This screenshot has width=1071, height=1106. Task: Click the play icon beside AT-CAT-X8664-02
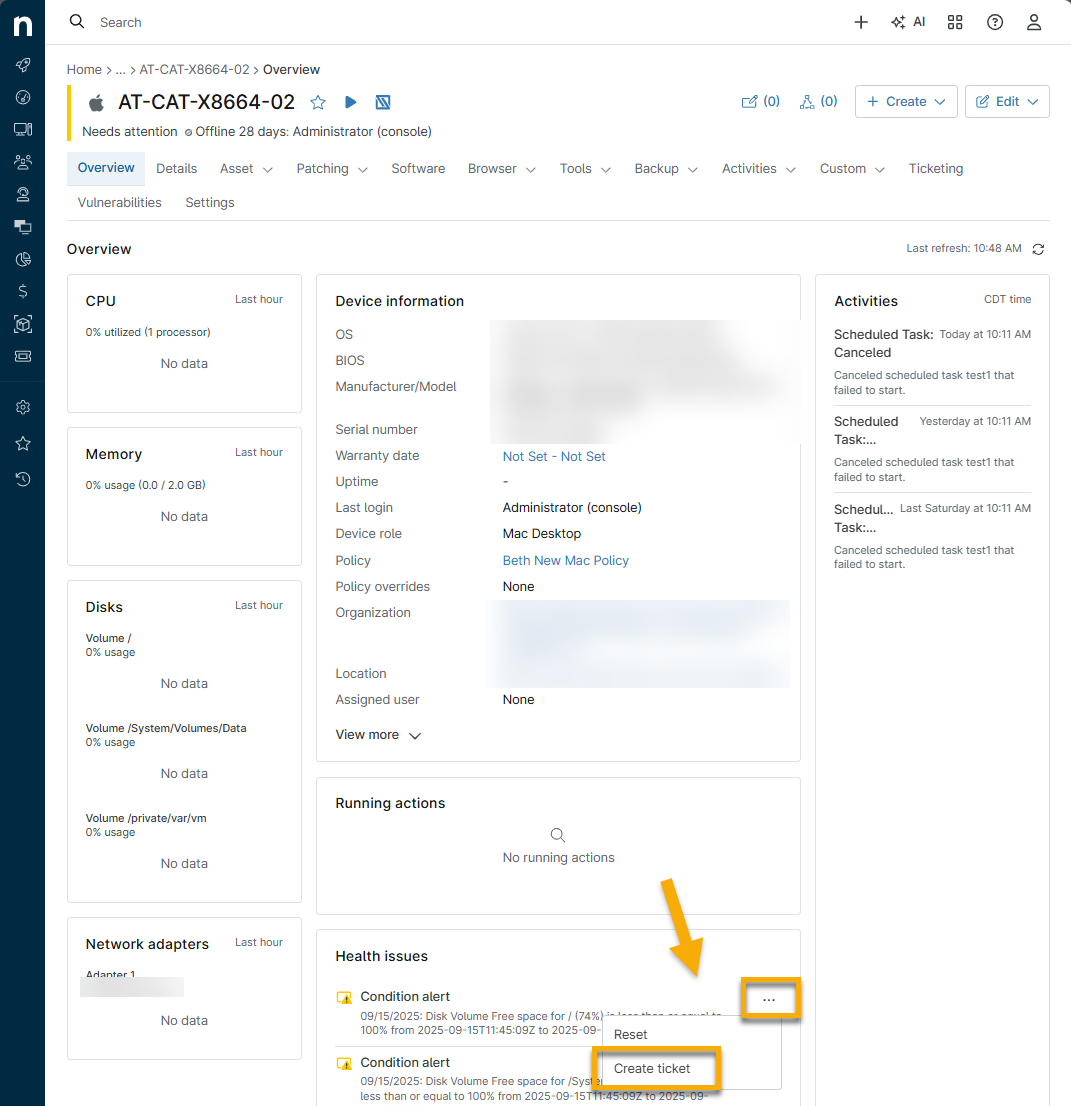[350, 102]
